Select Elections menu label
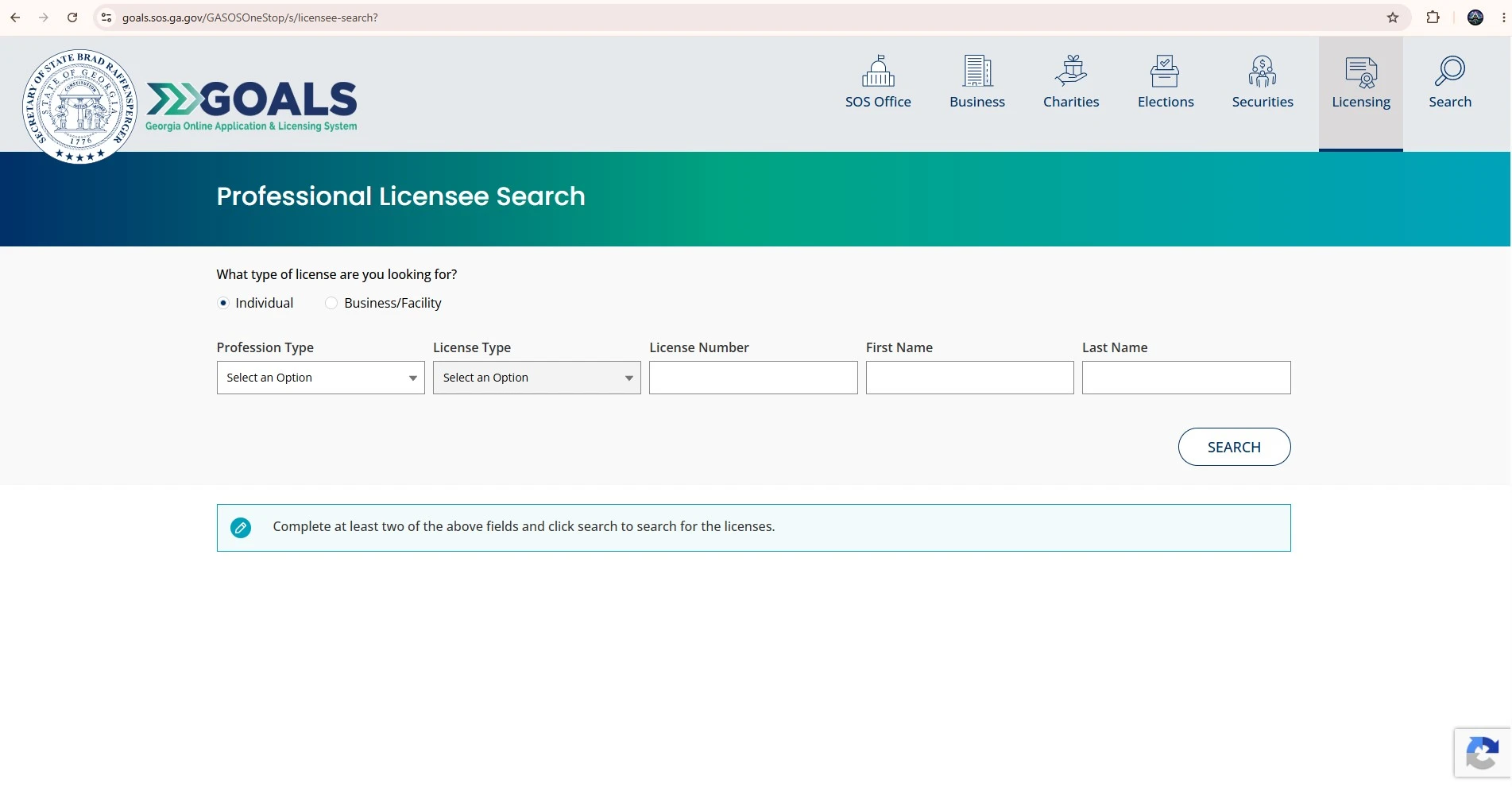 1166,102
